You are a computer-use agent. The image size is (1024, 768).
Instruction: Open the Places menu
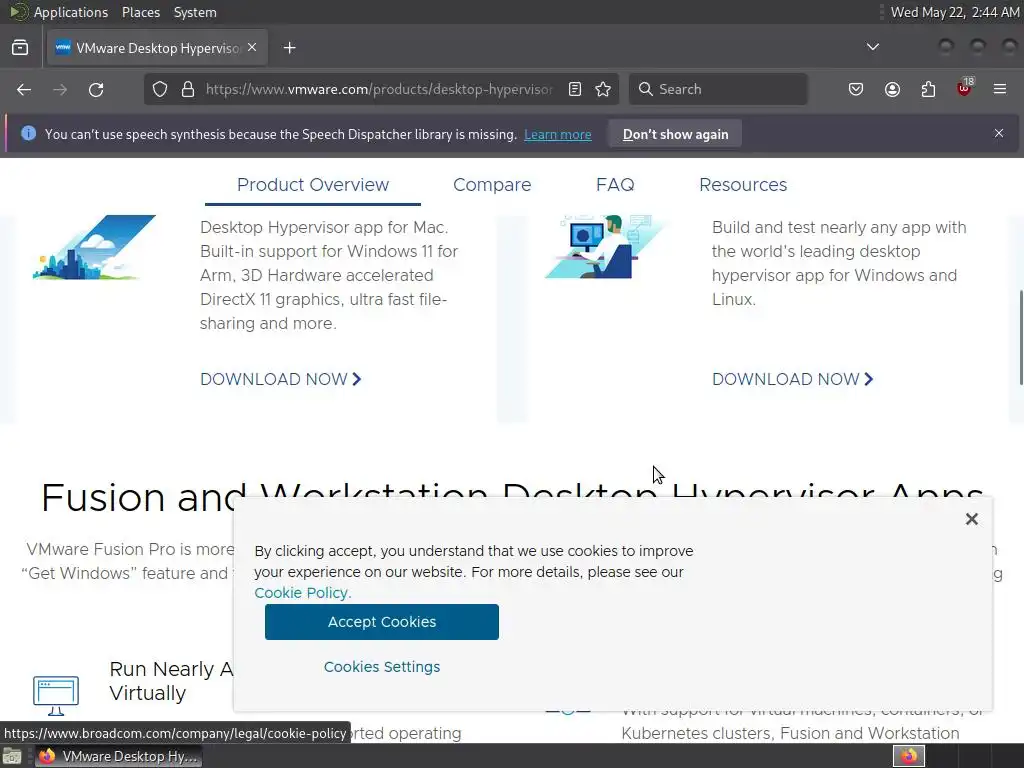[x=140, y=12]
